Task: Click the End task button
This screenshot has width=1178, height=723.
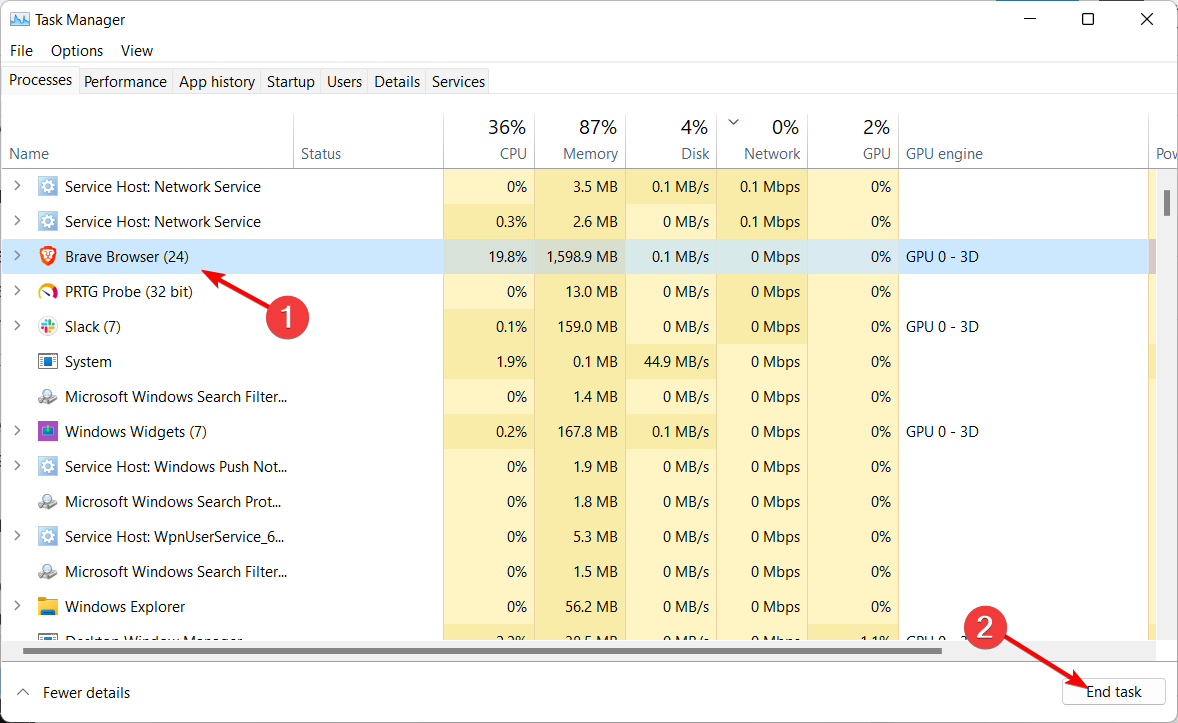Action: click(x=1113, y=691)
